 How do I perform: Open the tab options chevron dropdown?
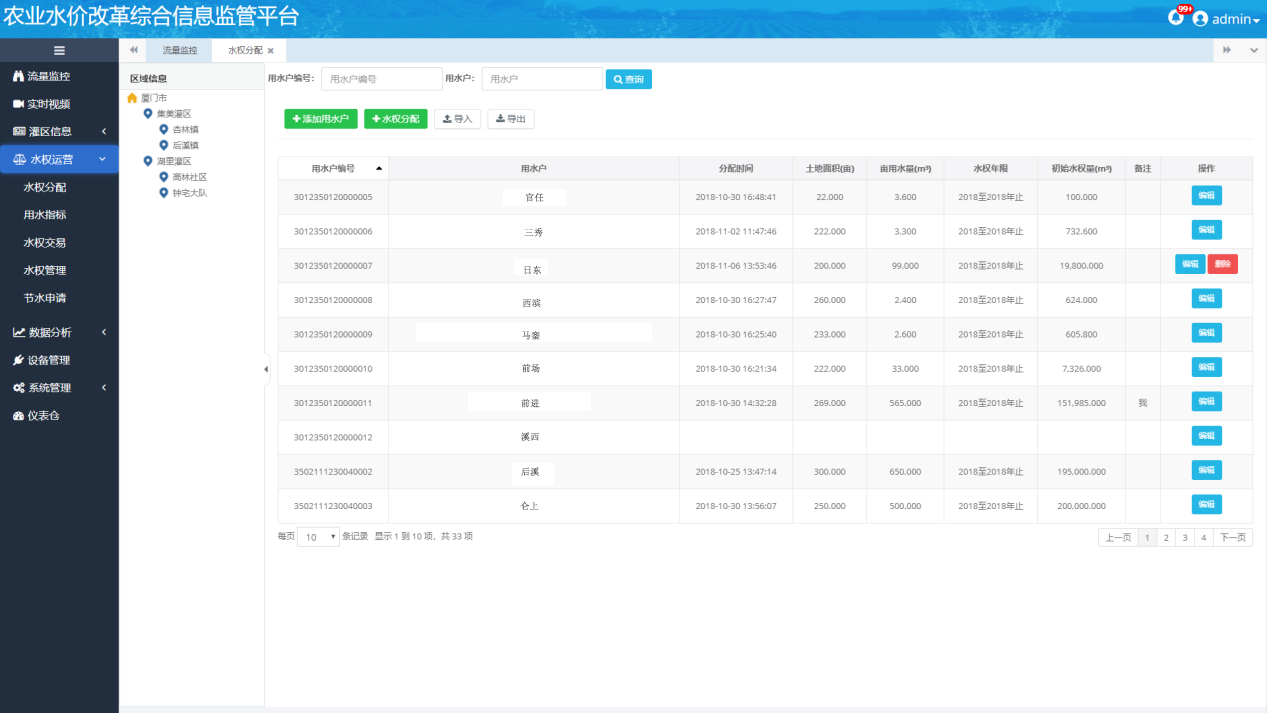coord(1253,50)
